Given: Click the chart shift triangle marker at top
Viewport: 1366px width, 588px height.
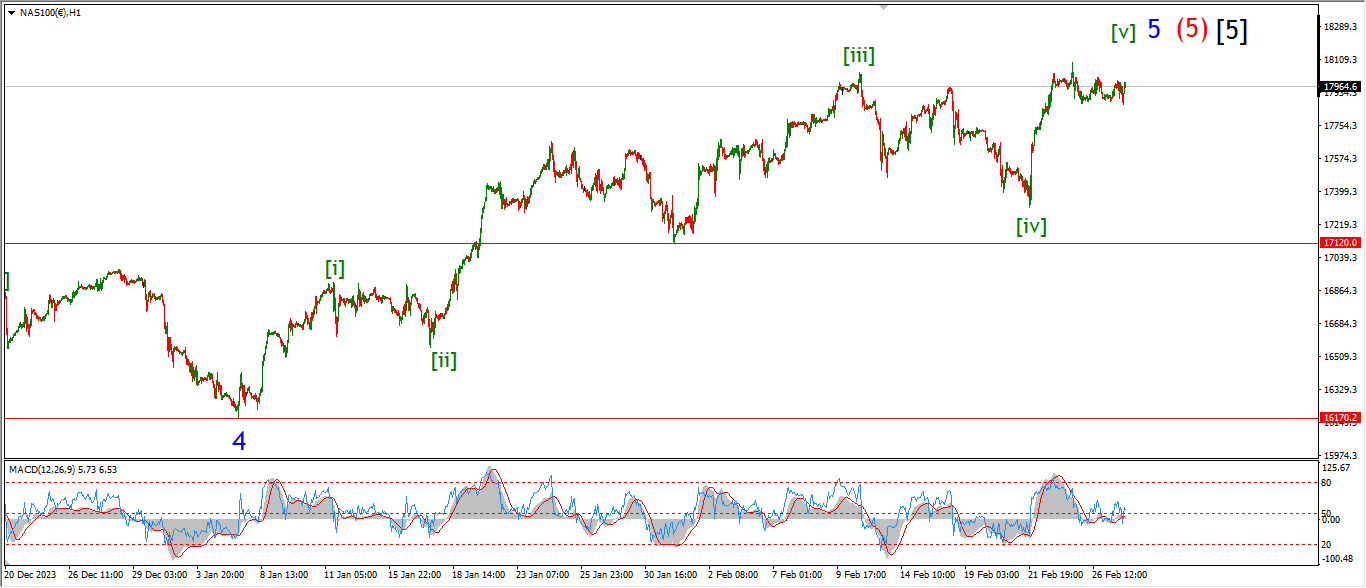Looking at the screenshot, I should (x=883, y=6).
